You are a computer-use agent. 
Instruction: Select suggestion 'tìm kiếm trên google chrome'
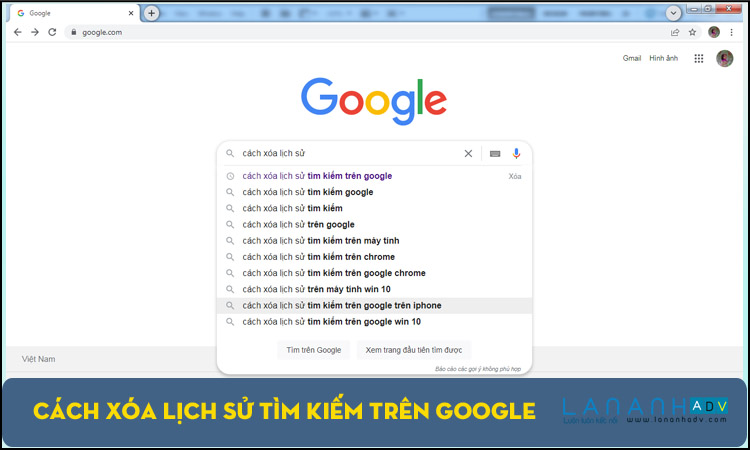coord(374,273)
